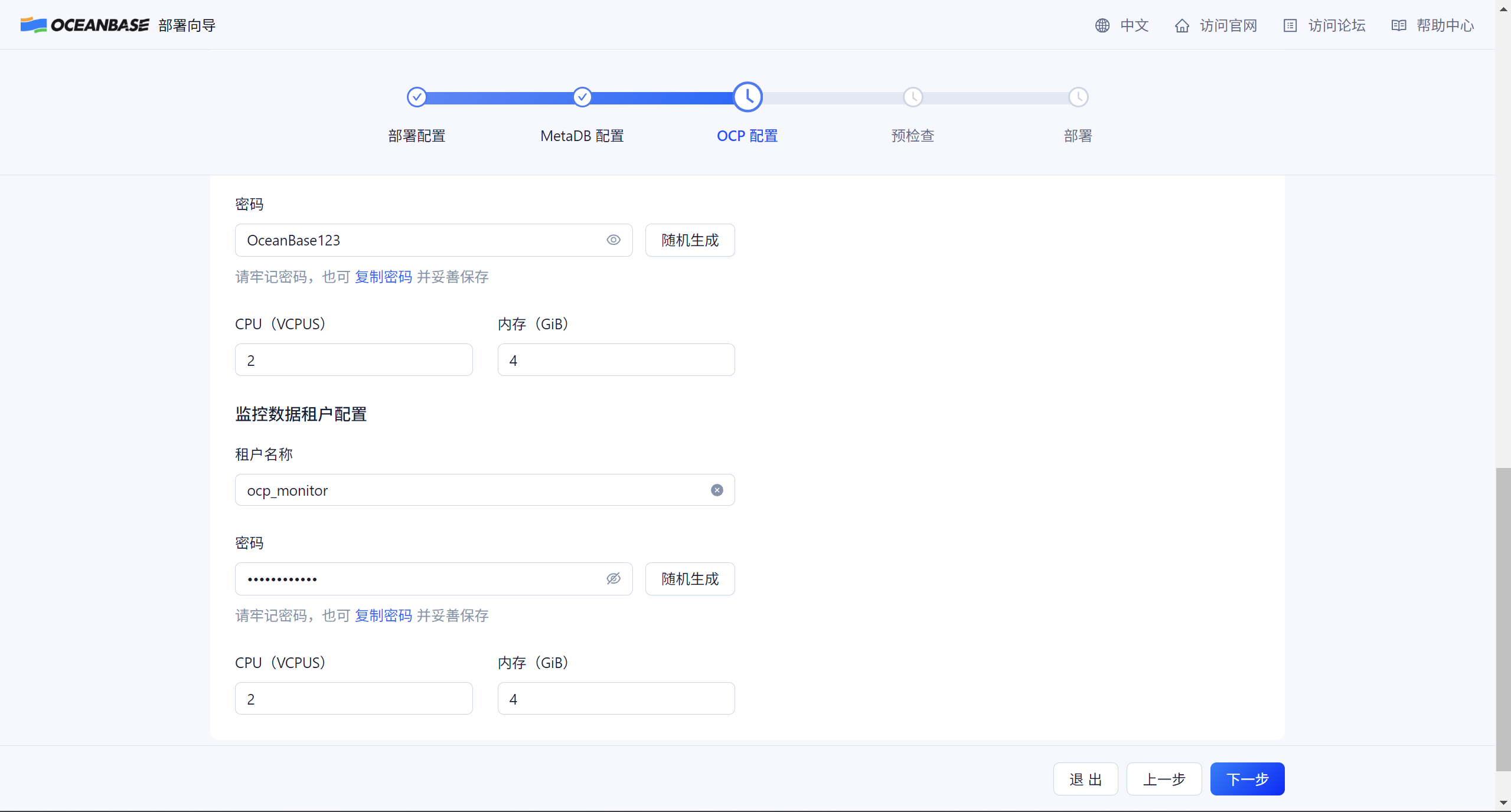Click the globe language icon
The image size is (1511, 812).
1102,25
